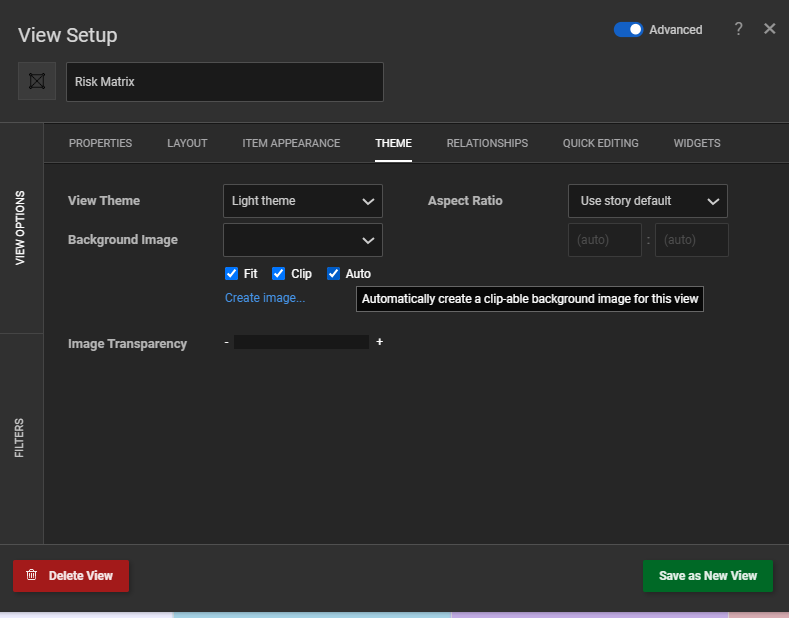Increase image transparency with plus button
The width and height of the screenshot is (789, 618).
point(379,342)
